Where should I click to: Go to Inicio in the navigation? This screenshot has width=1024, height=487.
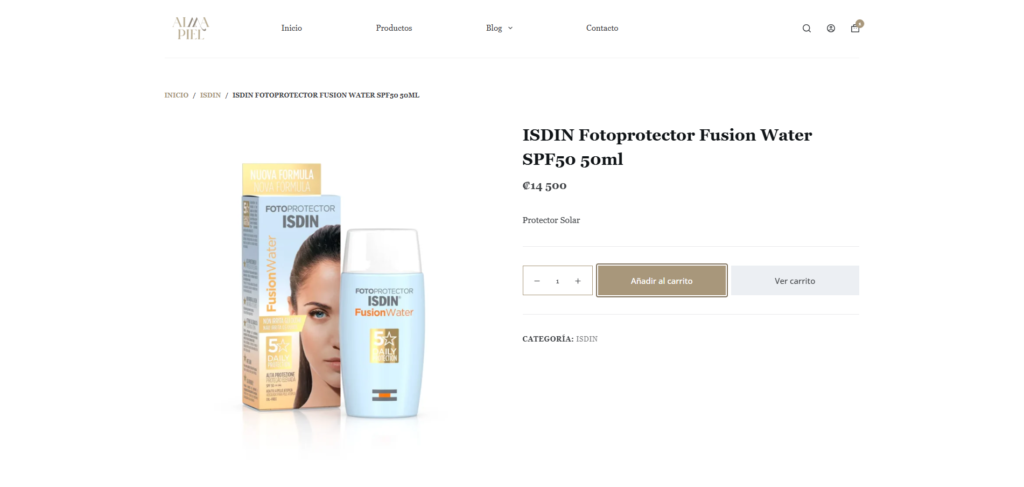click(x=291, y=28)
